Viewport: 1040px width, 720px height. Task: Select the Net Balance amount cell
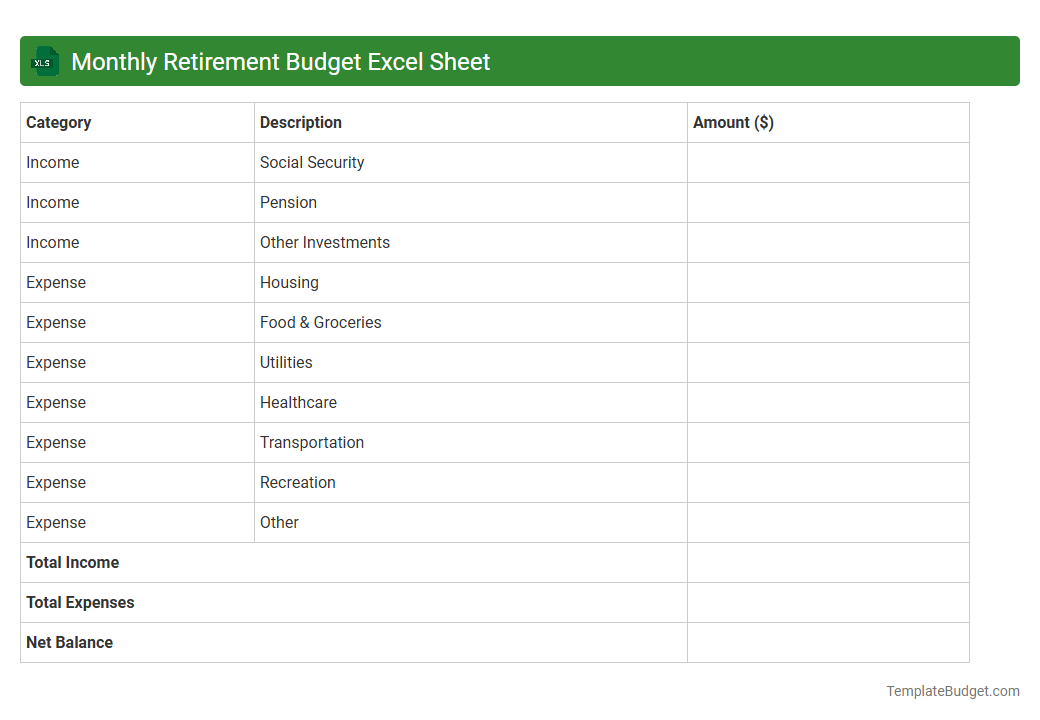pos(828,642)
